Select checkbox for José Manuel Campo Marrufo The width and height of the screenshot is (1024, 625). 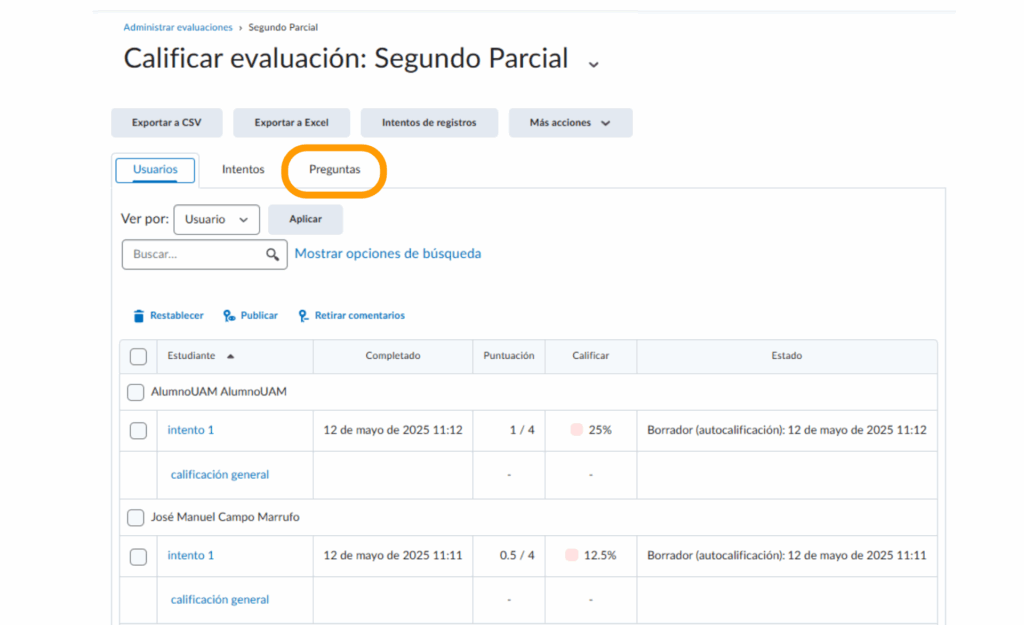[x=135, y=518]
